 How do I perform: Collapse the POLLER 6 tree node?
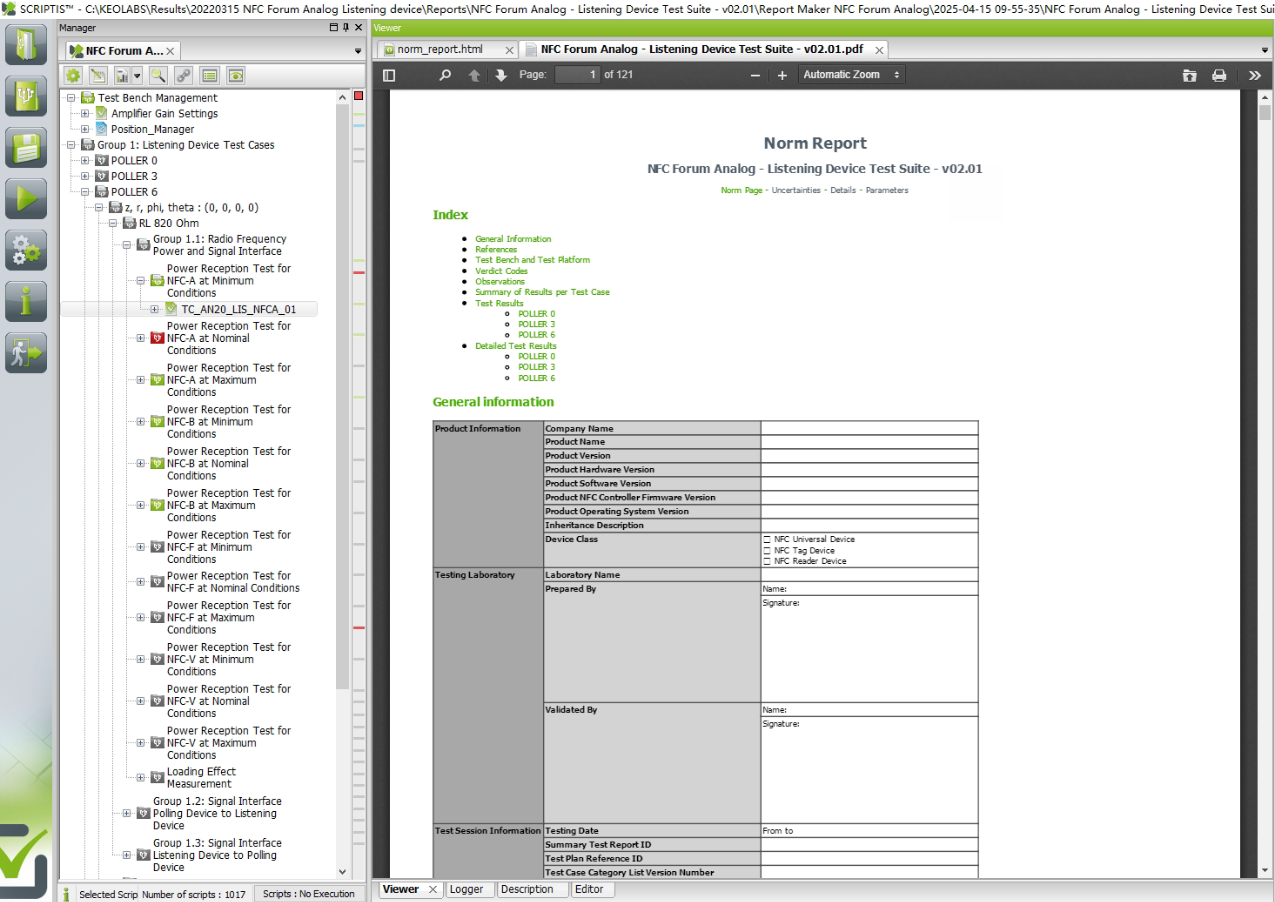(85, 192)
